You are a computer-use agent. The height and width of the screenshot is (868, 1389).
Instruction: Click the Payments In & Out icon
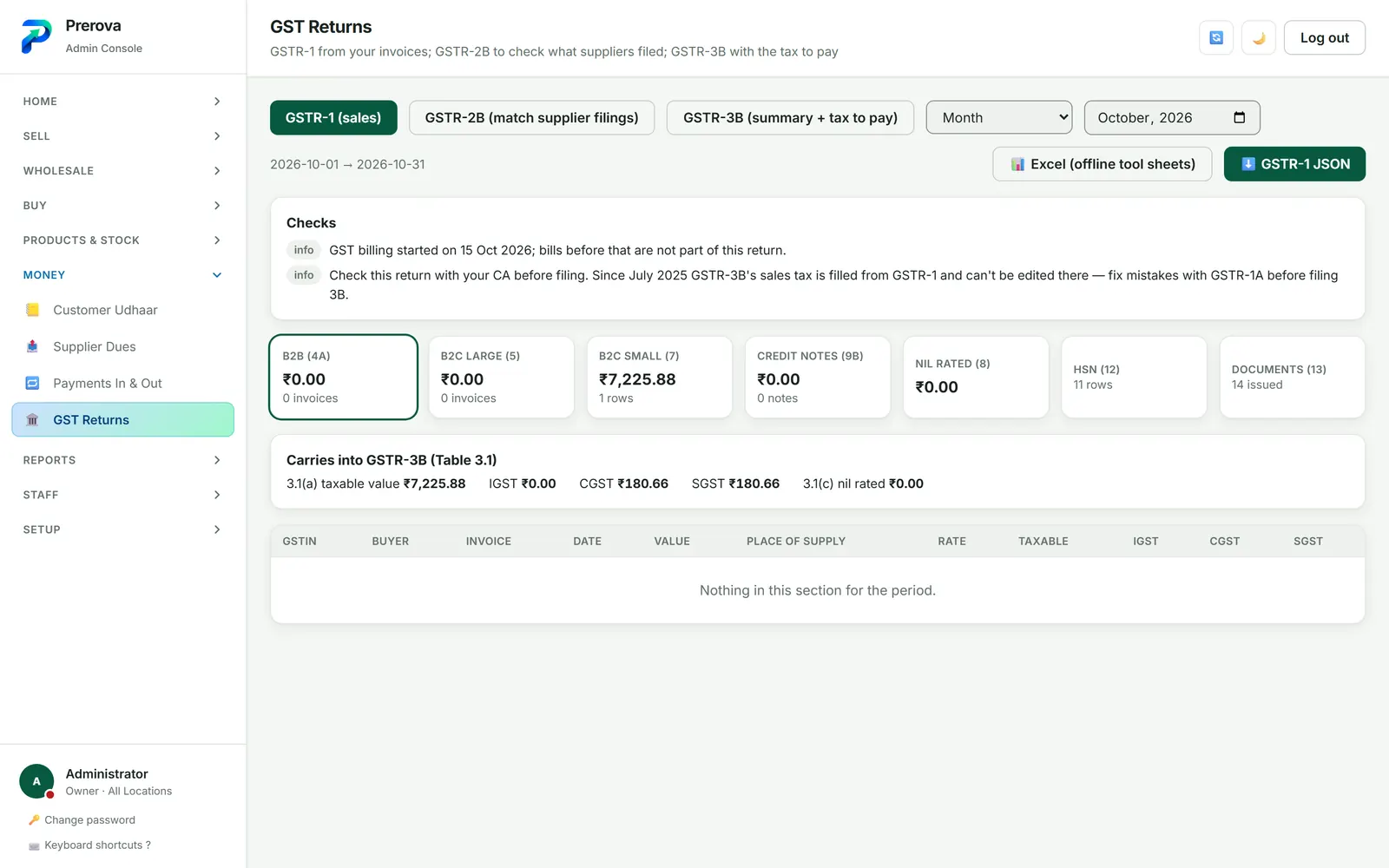coord(32,383)
